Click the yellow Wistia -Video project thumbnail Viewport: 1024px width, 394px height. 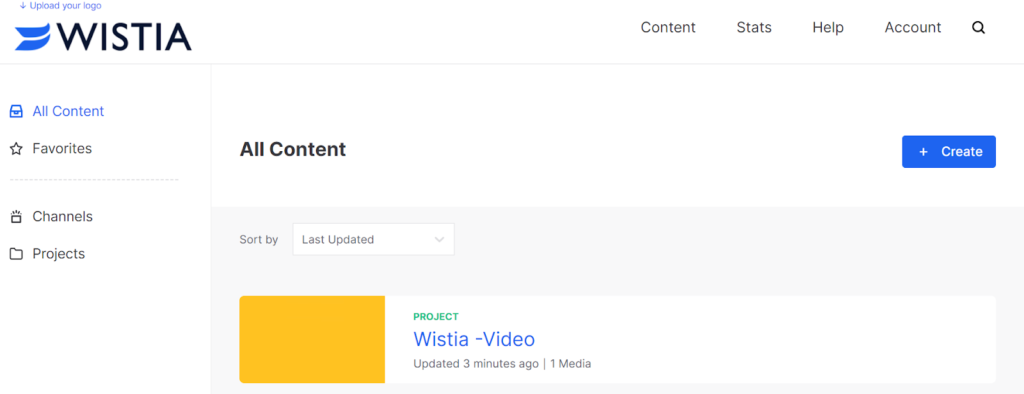(312, 339)
